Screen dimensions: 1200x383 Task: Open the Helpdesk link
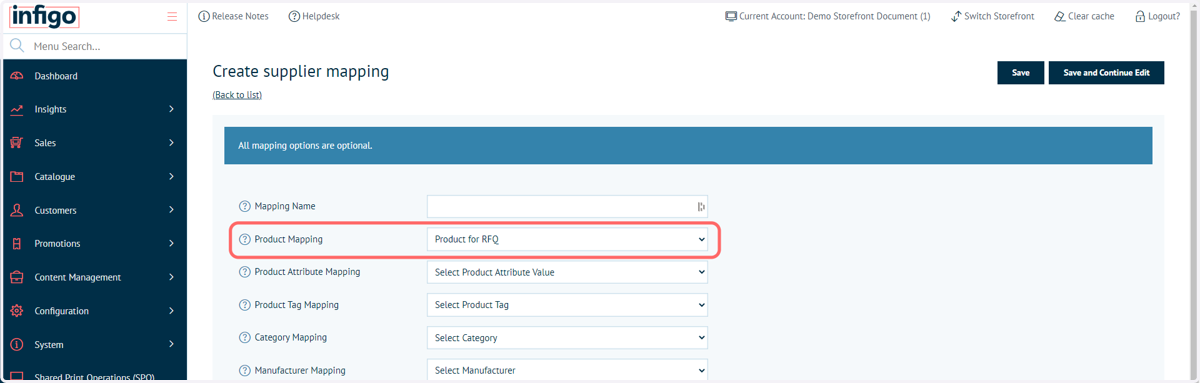pos(321,16)
